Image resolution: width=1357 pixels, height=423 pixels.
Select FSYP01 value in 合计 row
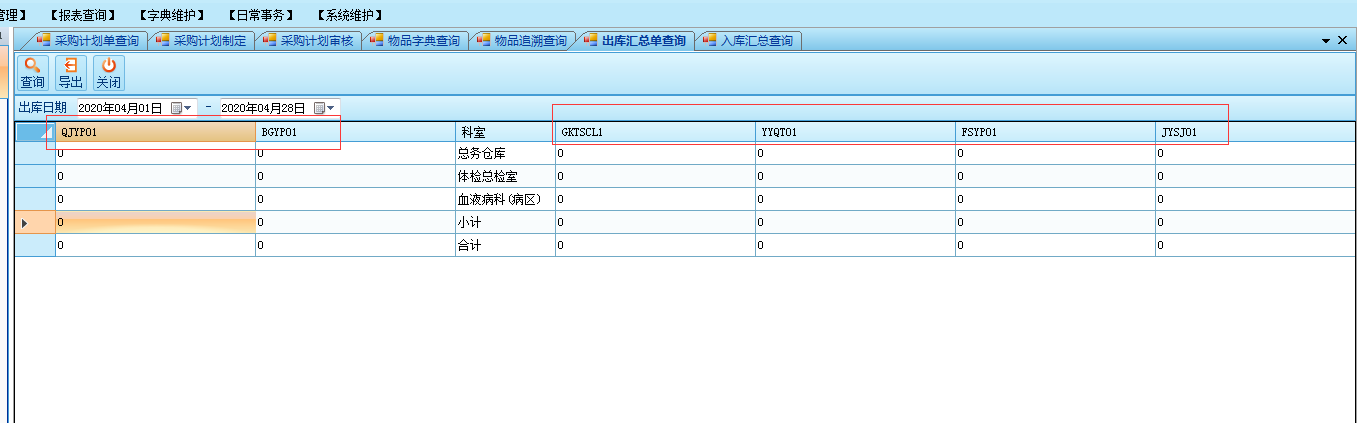coord(1055,245)
